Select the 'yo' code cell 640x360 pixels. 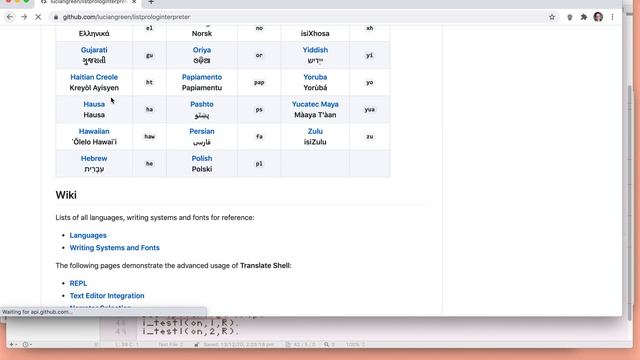pyautogui.click(x=369, y=82)
